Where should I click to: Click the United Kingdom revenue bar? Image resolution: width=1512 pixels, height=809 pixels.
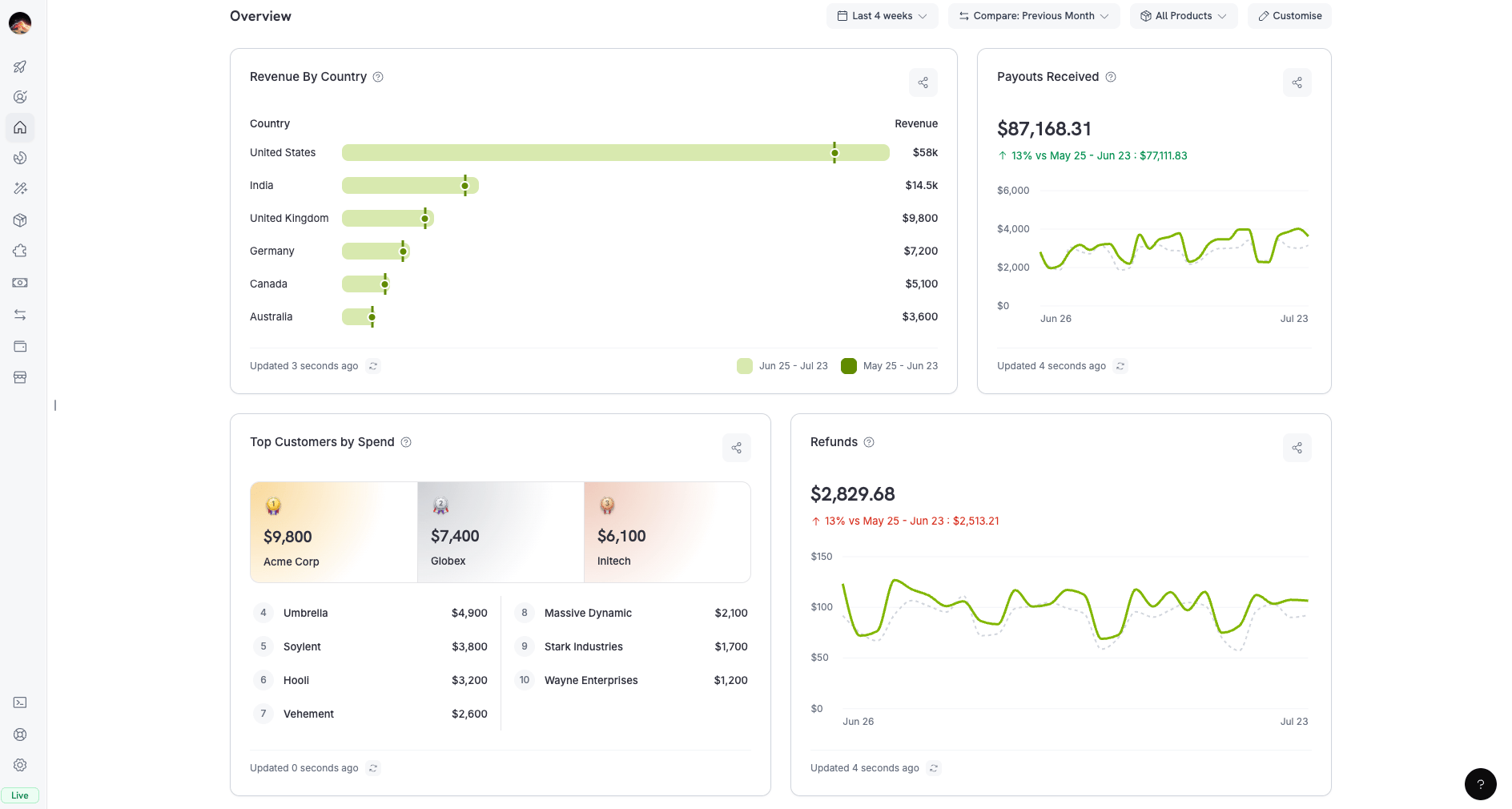pos(388,218)
